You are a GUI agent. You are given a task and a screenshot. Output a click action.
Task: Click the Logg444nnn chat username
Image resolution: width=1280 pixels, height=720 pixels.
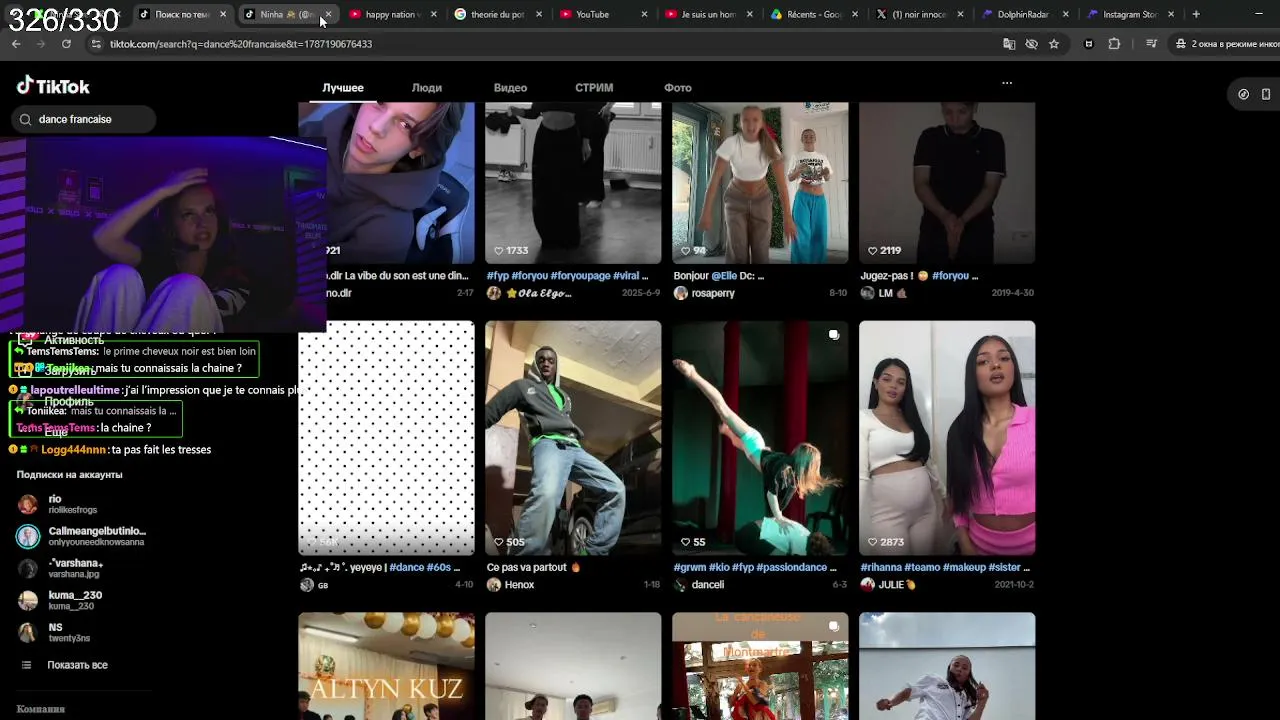click(x=73, y=450)
